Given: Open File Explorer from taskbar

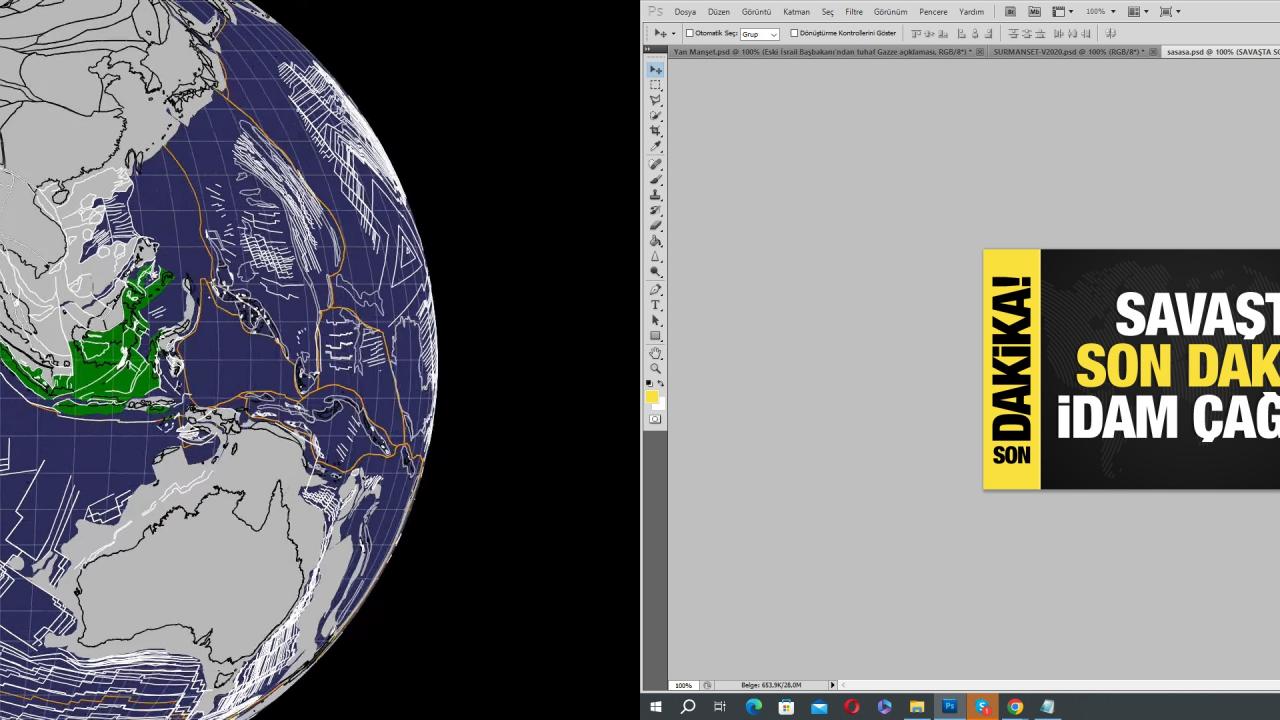Looking at the screenshot, I should [917, 707].
